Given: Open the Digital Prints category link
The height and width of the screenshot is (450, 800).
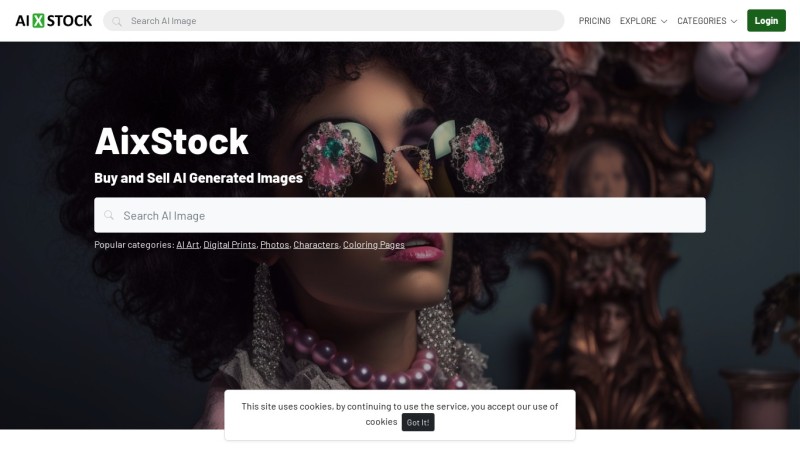Looking at the screenshot, I should [x=230, y=244].
